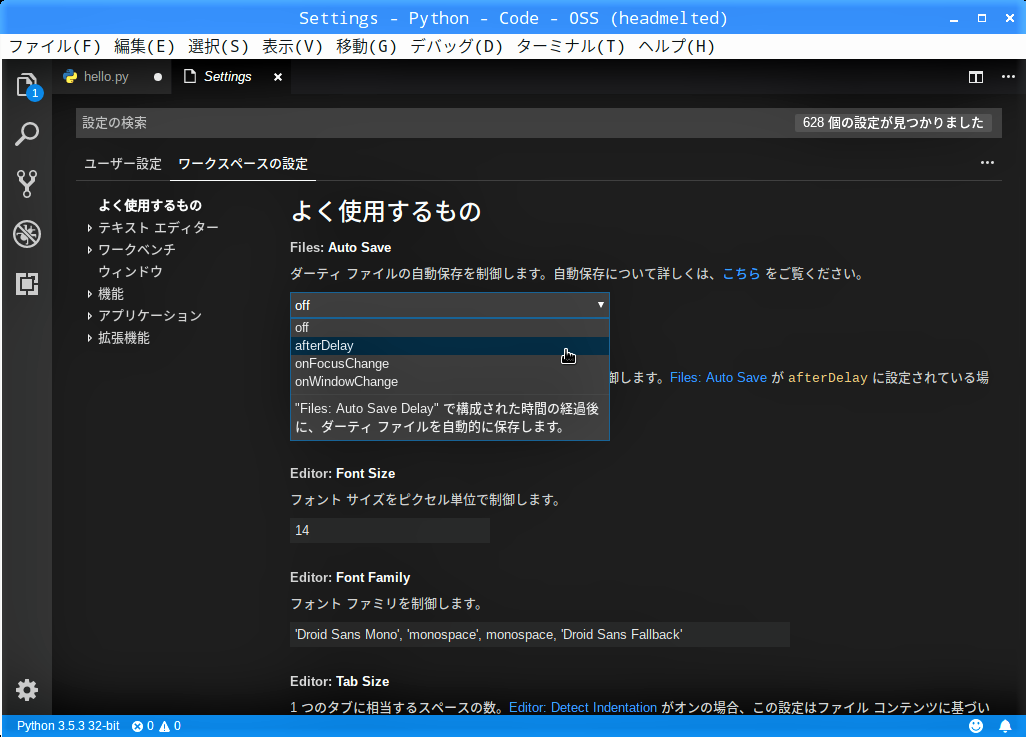The image size is (1026, 737).
Task: Open the Source Control view
Action: [x=27, y=184]
